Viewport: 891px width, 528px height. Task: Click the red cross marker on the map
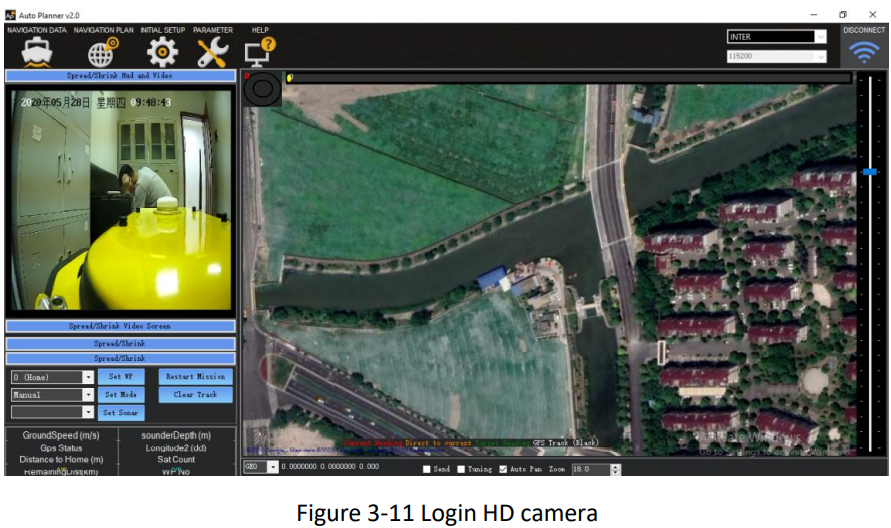coord(550,263)
